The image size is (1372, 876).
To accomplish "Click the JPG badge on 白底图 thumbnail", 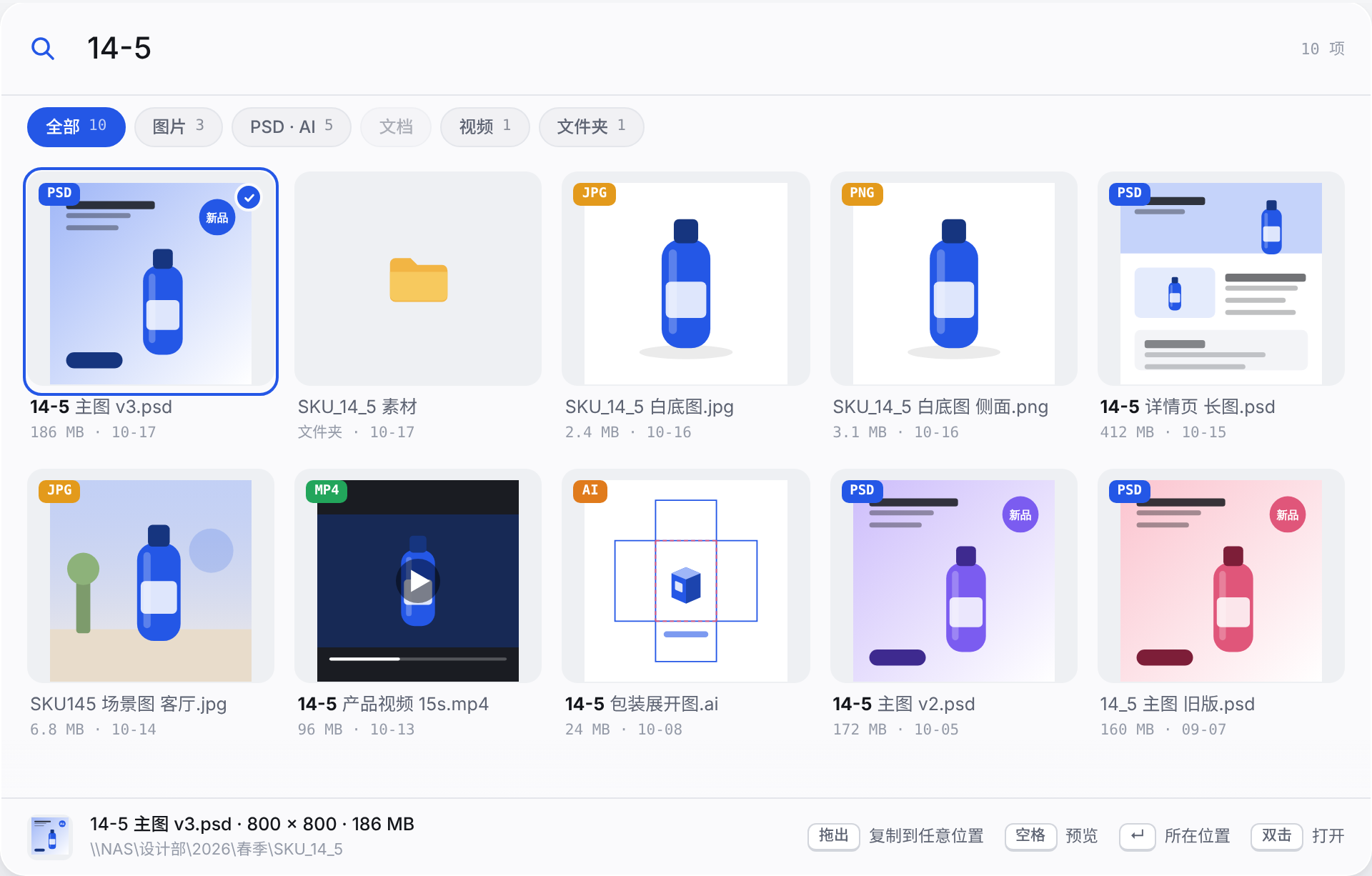I will (595, 193).
